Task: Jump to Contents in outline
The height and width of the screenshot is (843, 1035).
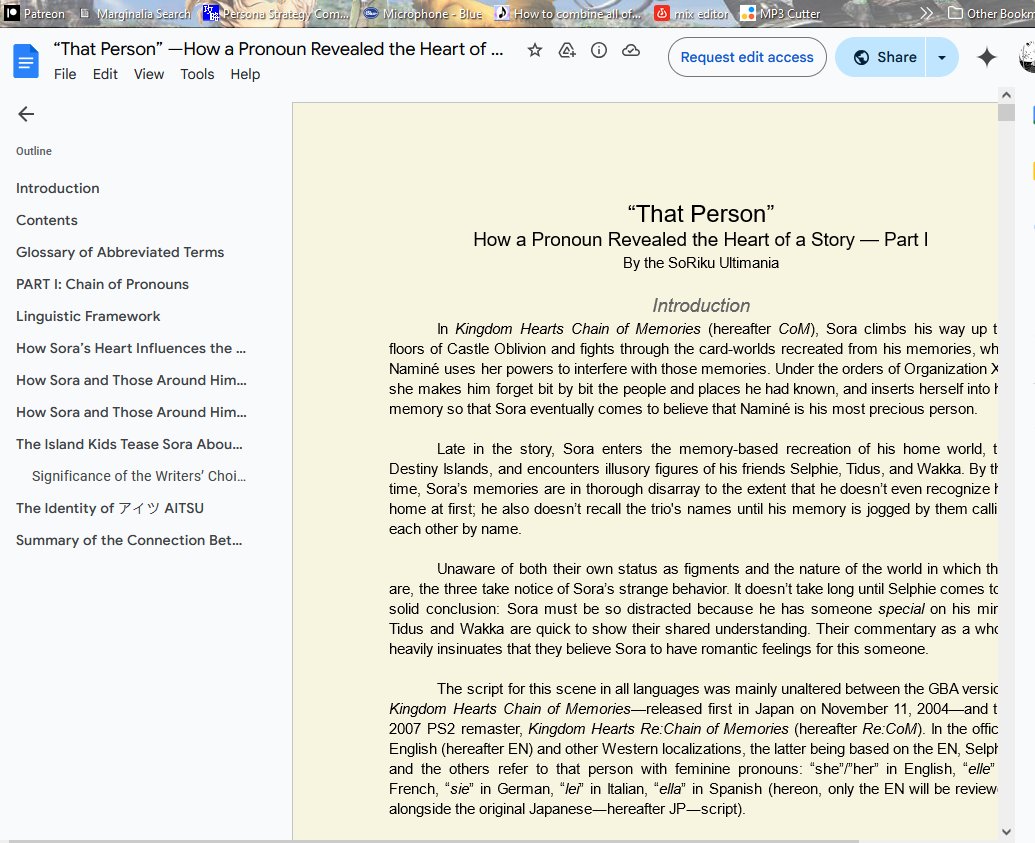Action: click(46, 220)
